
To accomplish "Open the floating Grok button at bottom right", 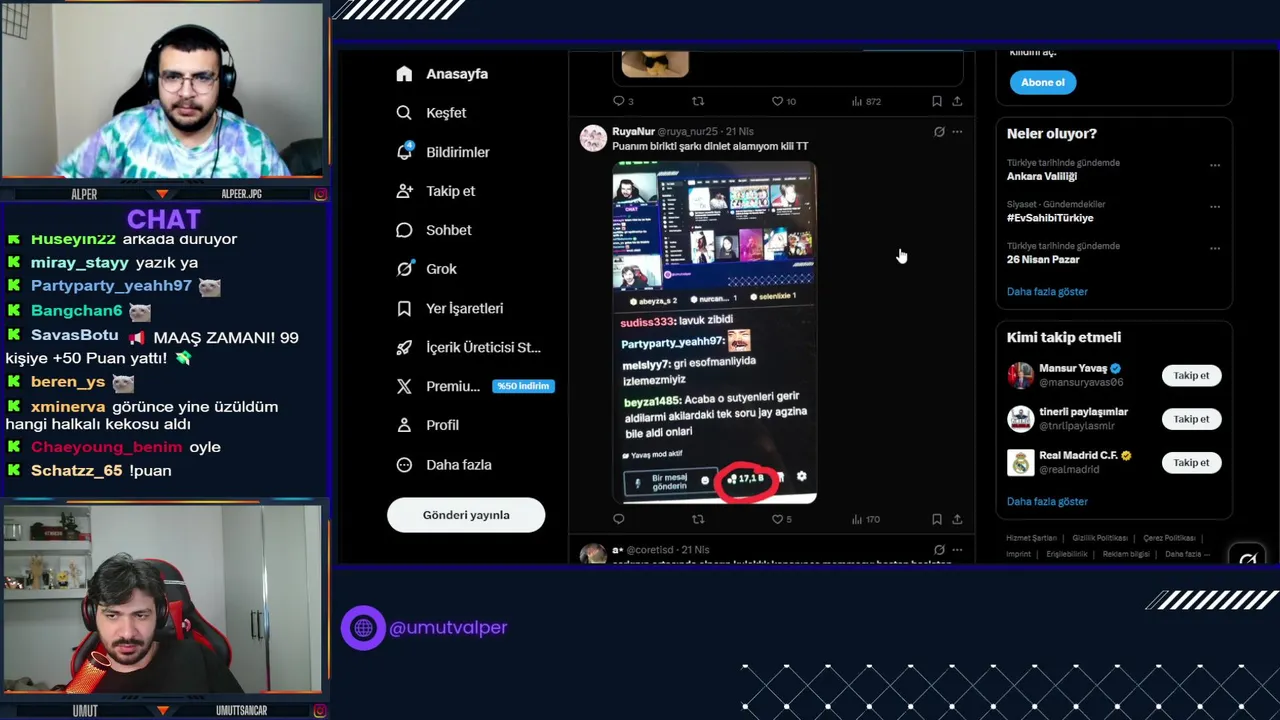I will click(x=1248, y=559).
